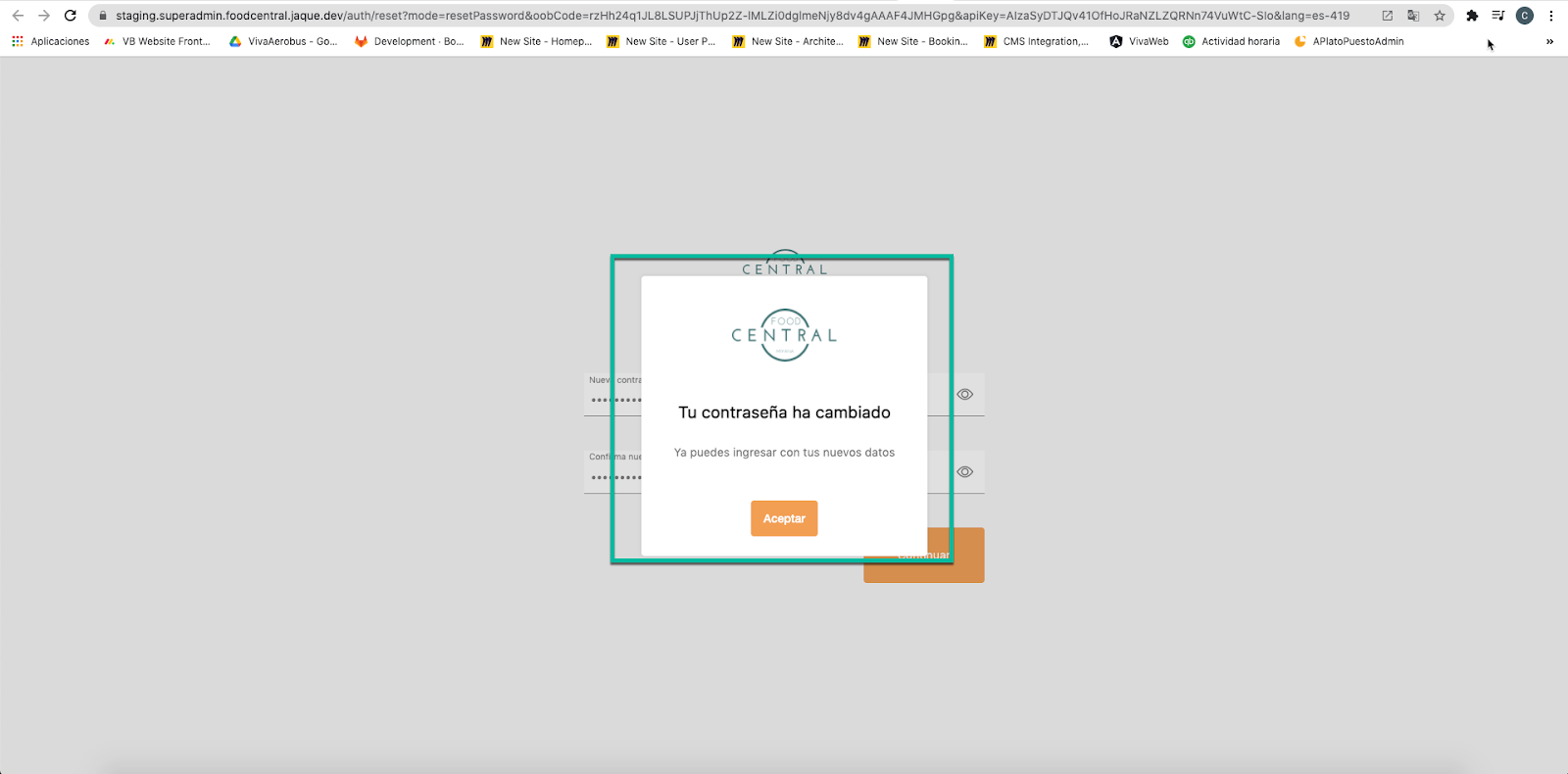
Task: Click the open-in-new-window icon in address bar
Action: [x=1388, y=16]
